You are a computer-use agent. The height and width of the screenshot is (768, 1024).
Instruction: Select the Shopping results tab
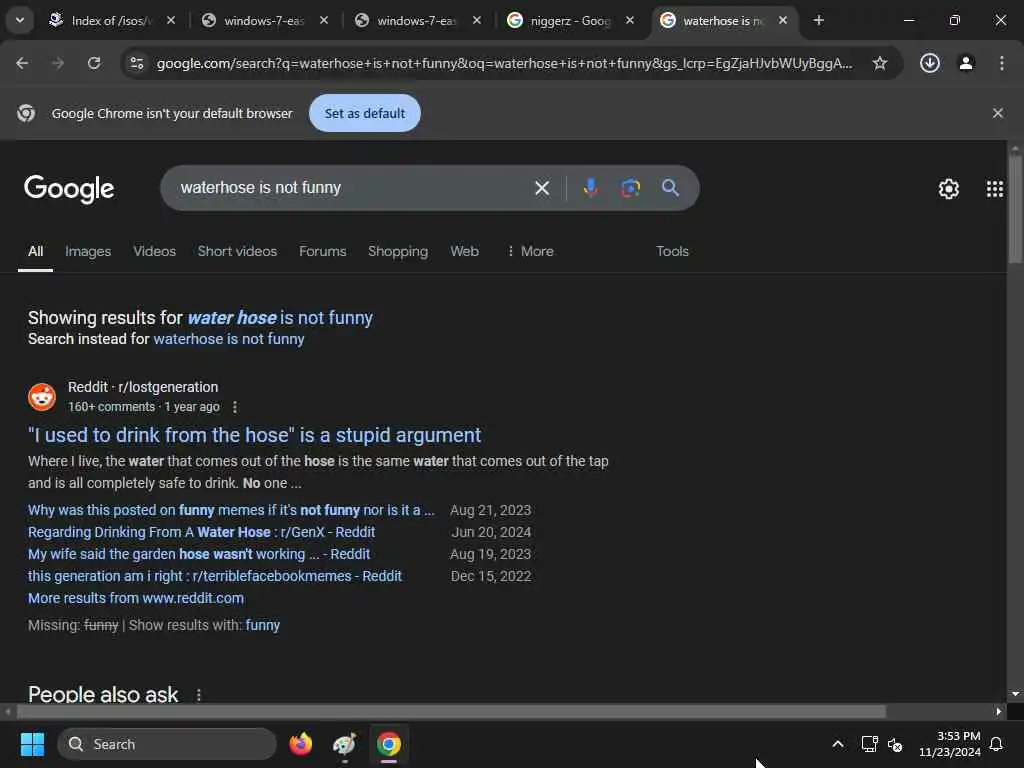click(398, 251)
